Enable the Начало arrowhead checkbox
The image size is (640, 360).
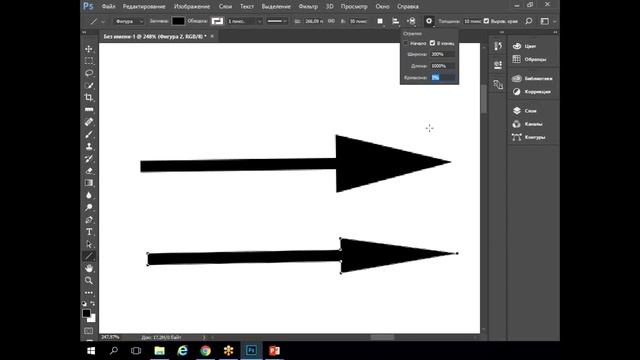406,43
